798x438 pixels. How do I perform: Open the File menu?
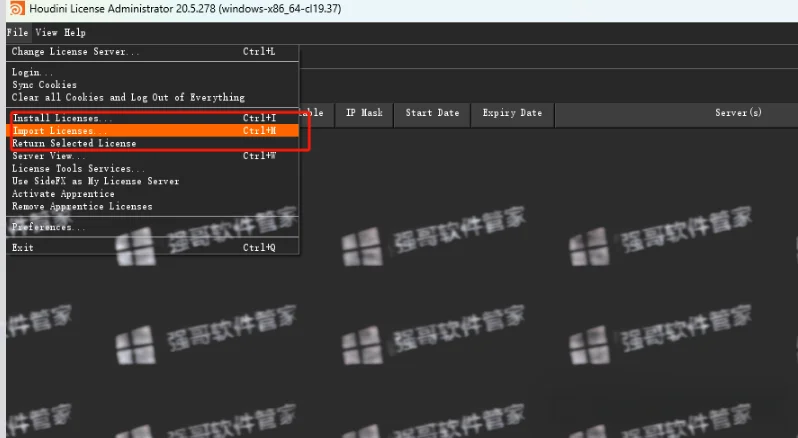tap(17, 33)
